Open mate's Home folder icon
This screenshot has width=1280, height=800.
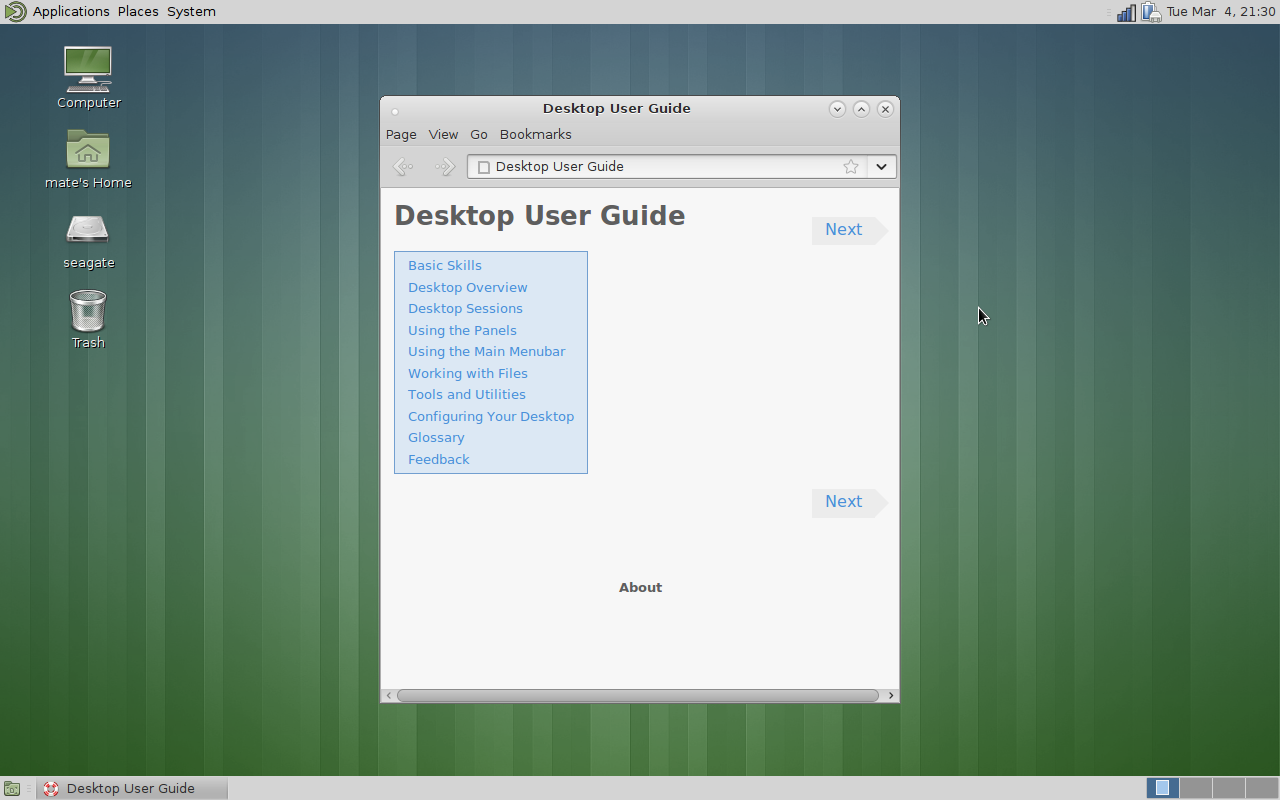tap(88, 150)
